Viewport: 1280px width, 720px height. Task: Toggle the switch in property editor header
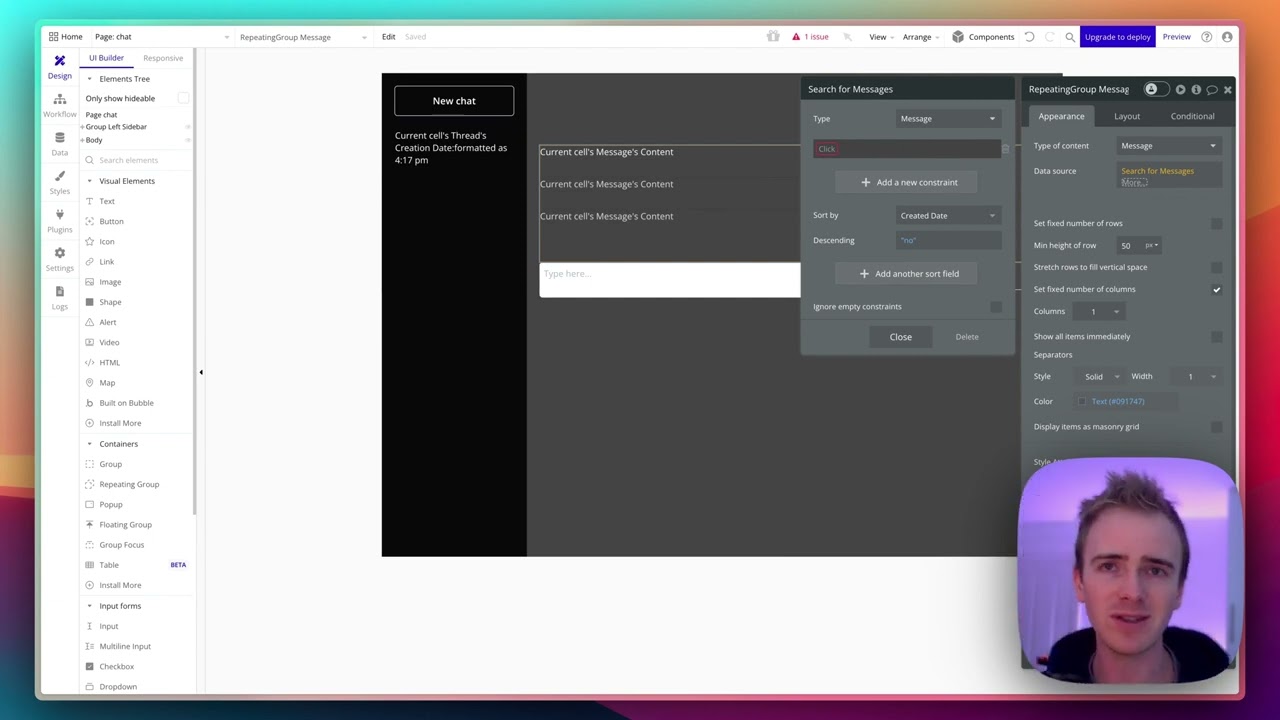tap(1155, 90)
